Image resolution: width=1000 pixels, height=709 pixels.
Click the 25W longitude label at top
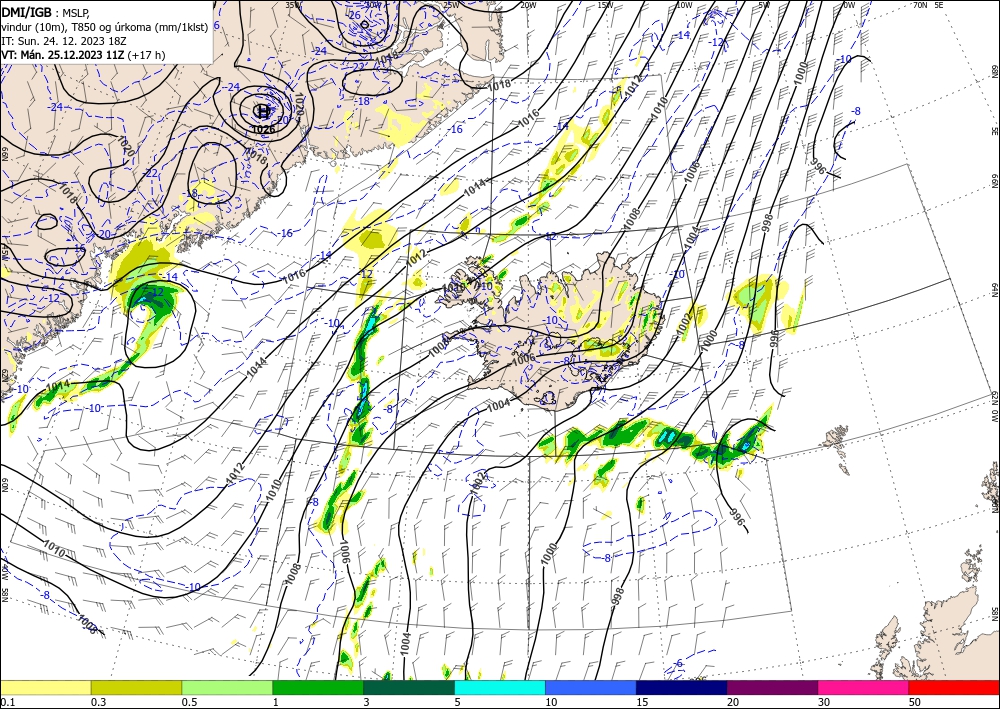coord(450,5)
